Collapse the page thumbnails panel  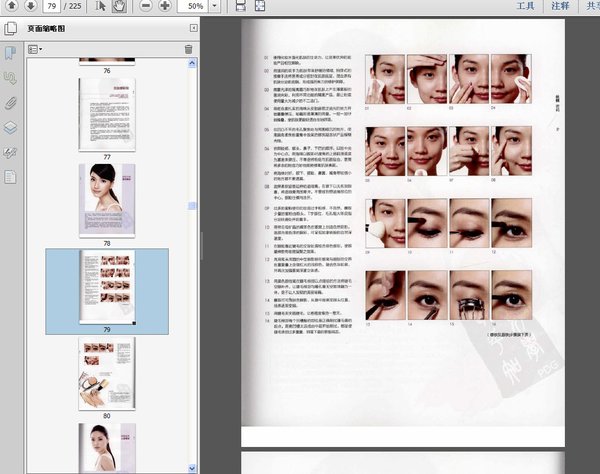coord(192,29)
